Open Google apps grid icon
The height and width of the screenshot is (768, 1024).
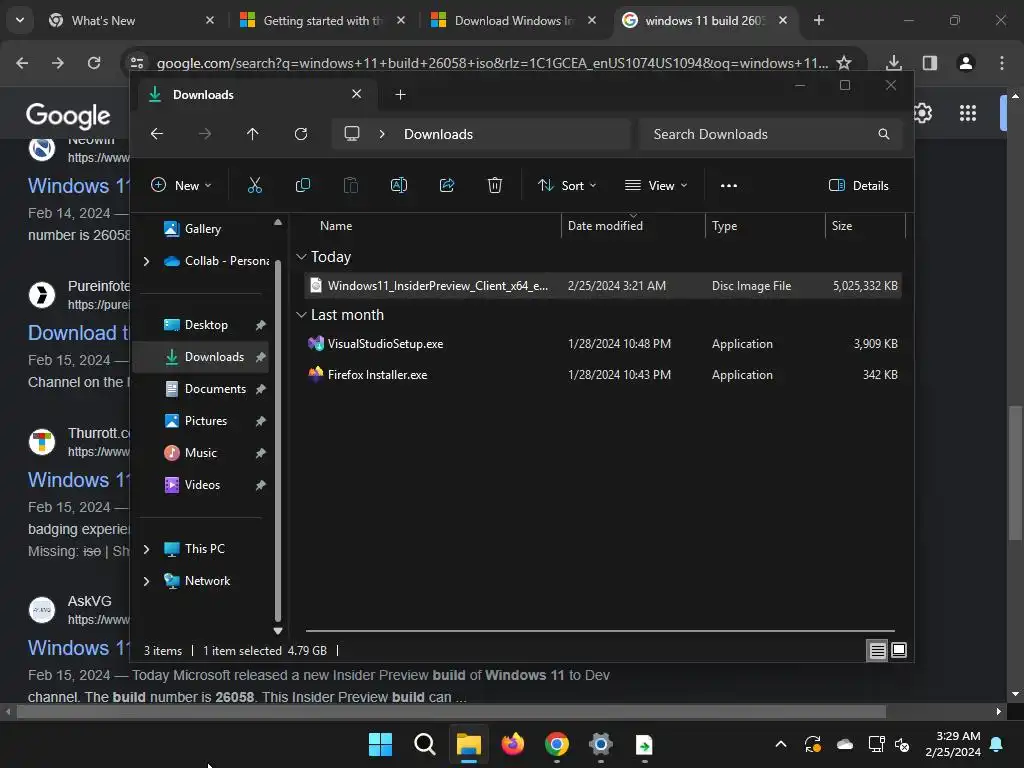(968, 113)
